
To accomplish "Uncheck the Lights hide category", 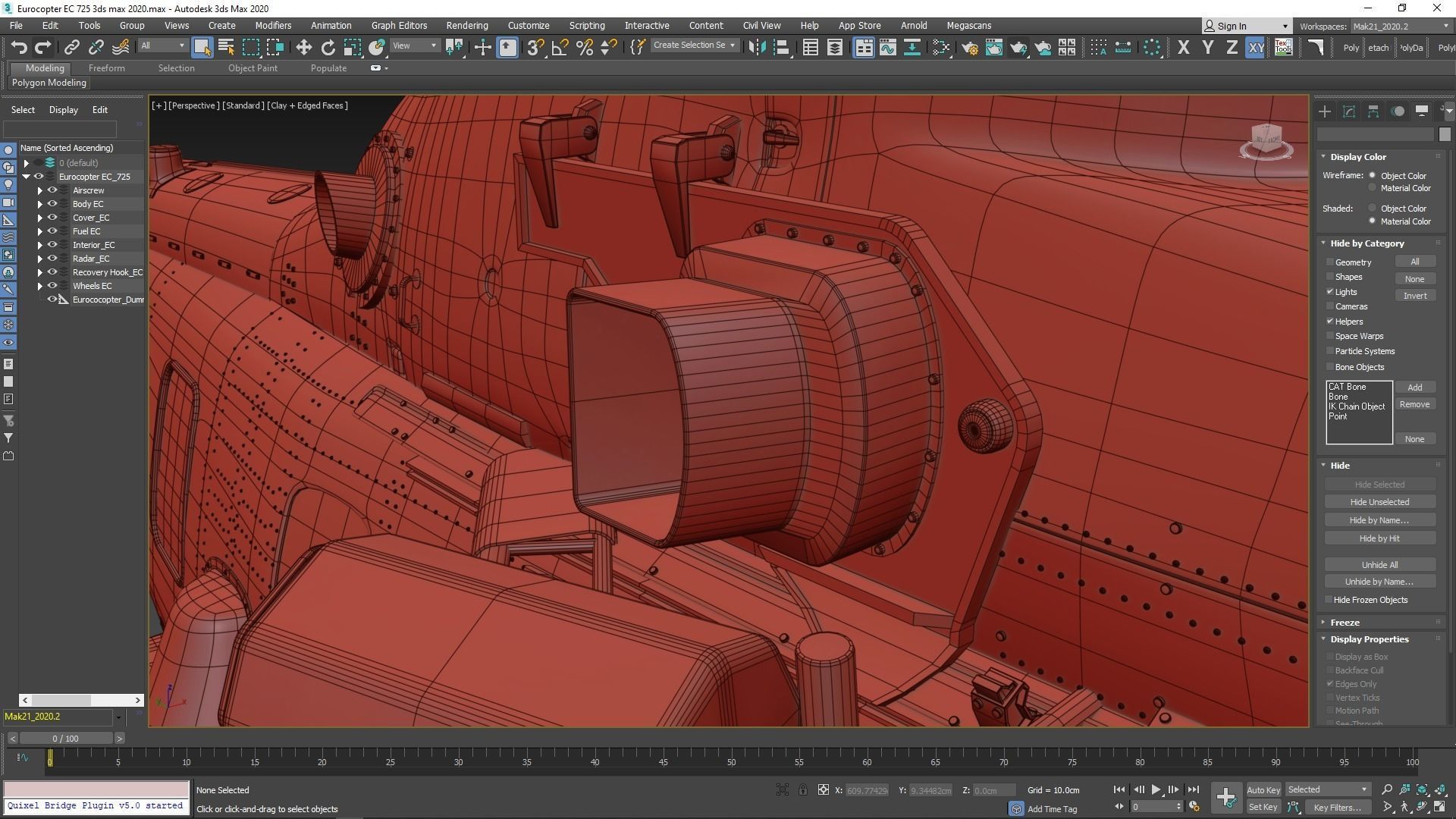I will point(1330,292).
